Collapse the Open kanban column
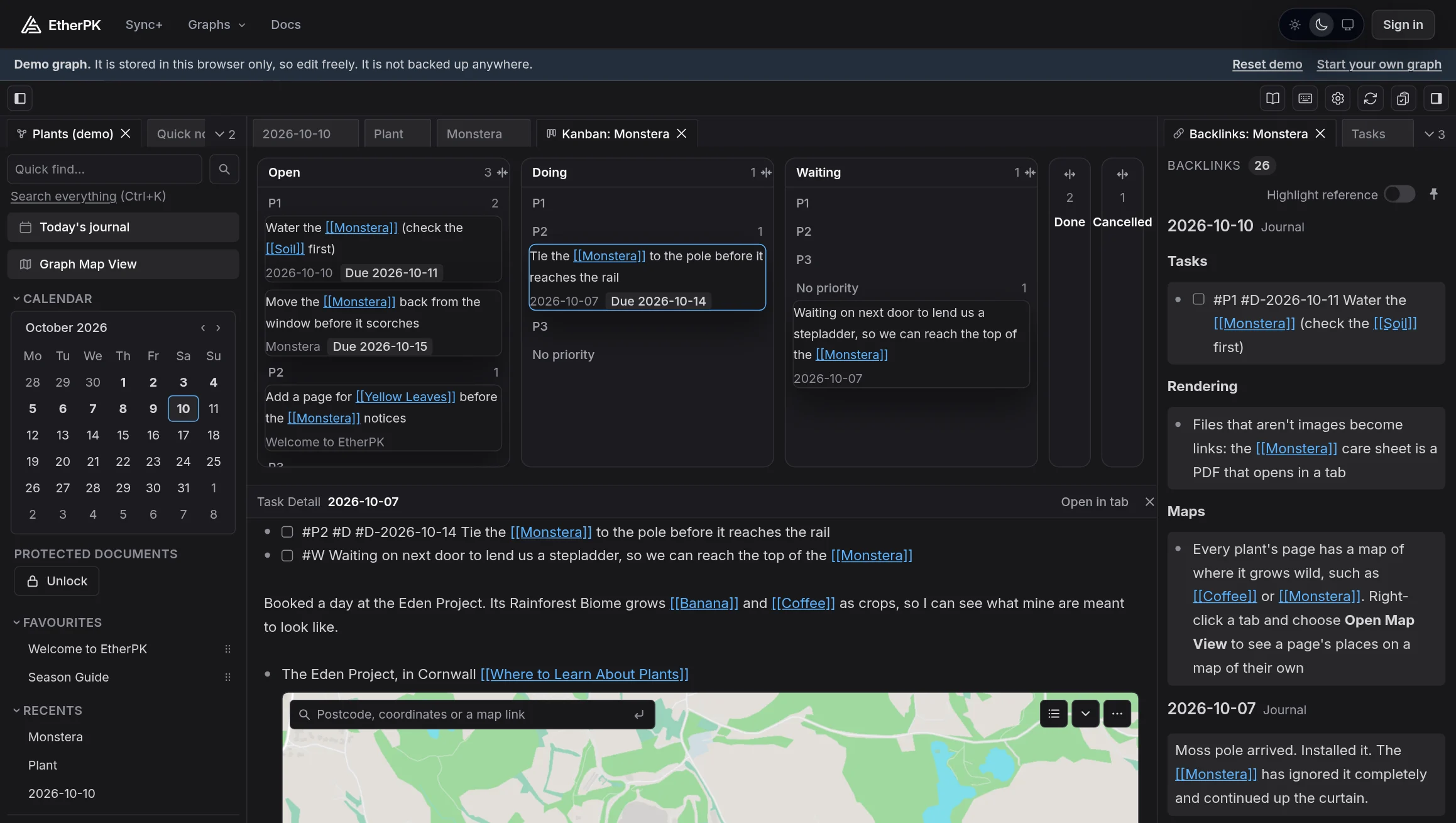The width and height of the screenshot is (1456, 823). pos(502,172)
